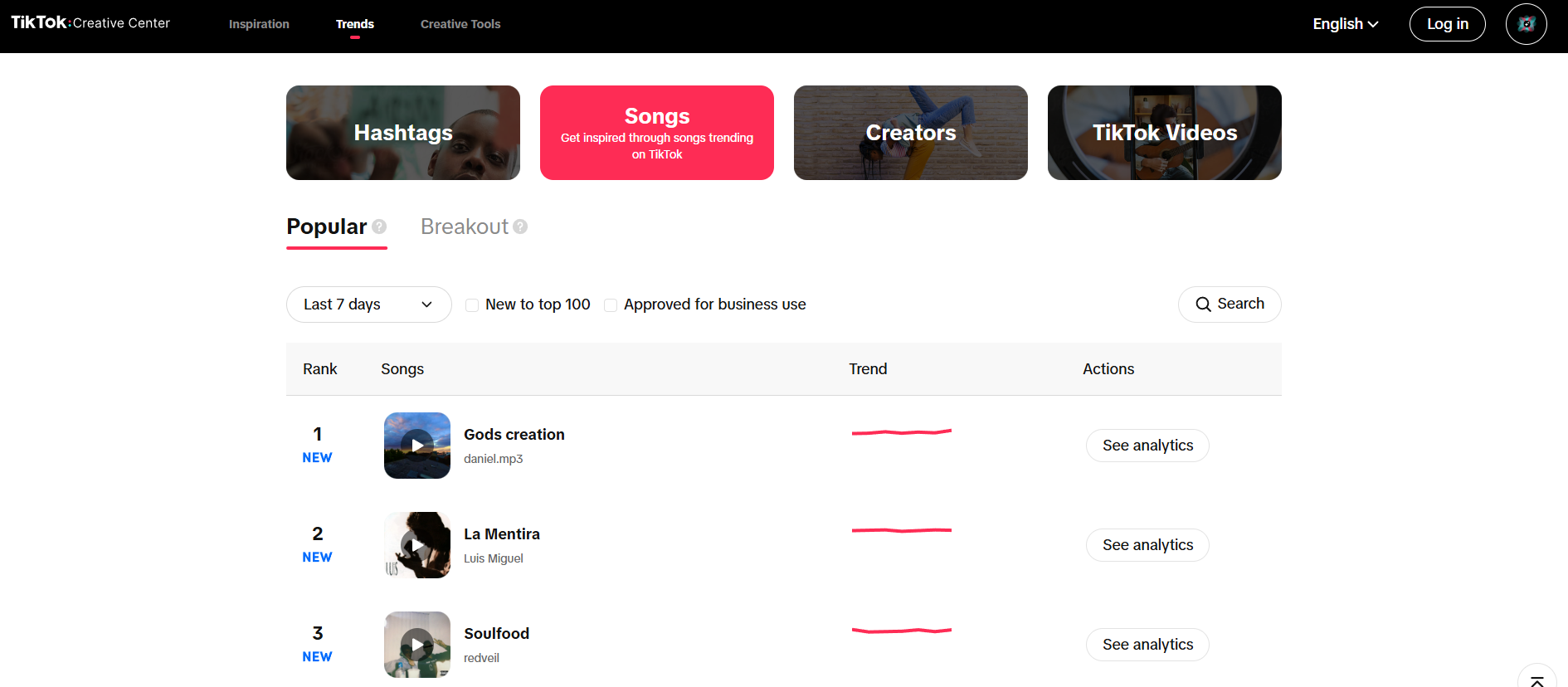1568x687 pixels.
Task: Click the NEW badge under rank 3
Action: tap(317, 657)
